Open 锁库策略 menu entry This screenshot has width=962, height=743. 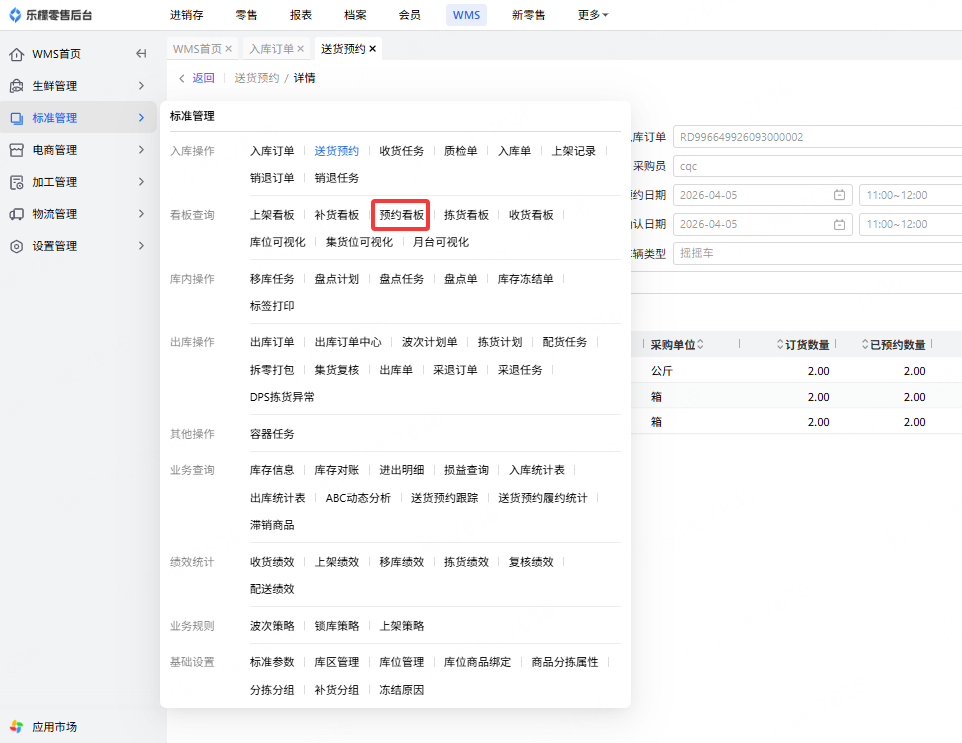tap(336, 626)
